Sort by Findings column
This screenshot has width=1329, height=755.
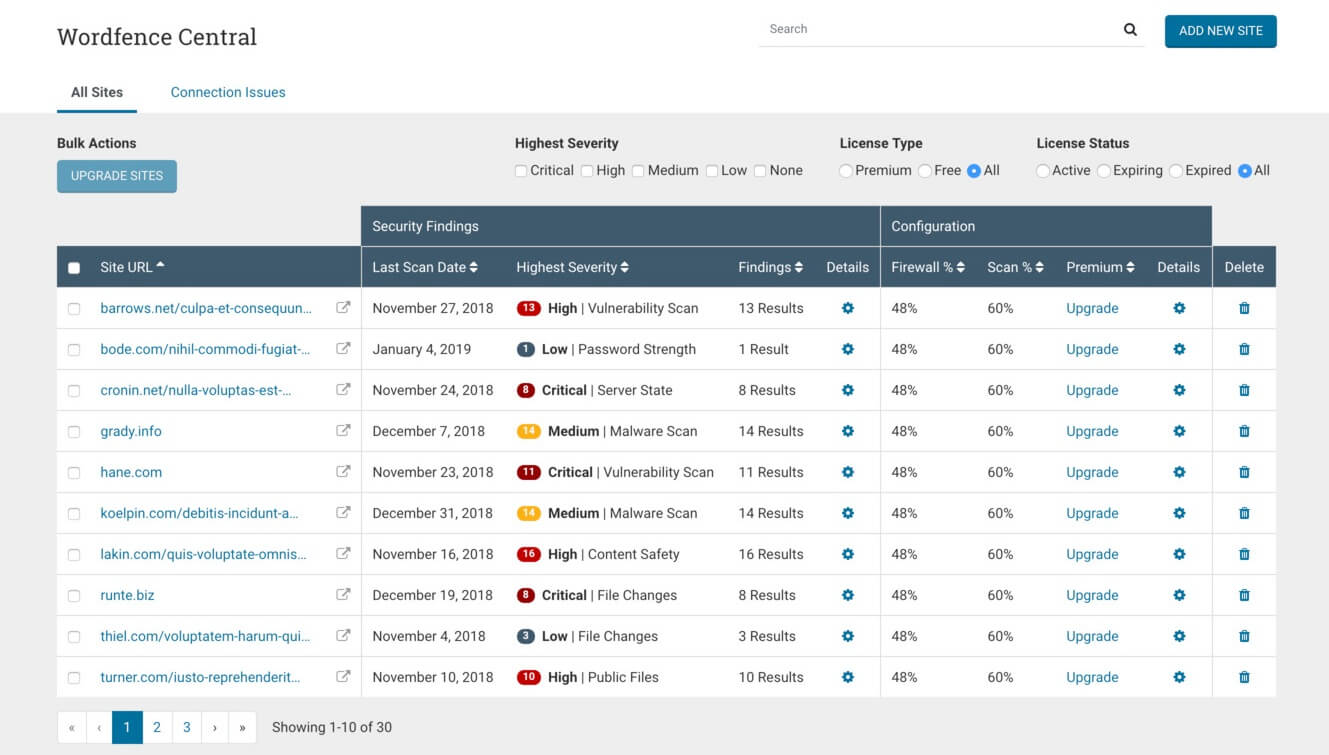click(771, 267)
